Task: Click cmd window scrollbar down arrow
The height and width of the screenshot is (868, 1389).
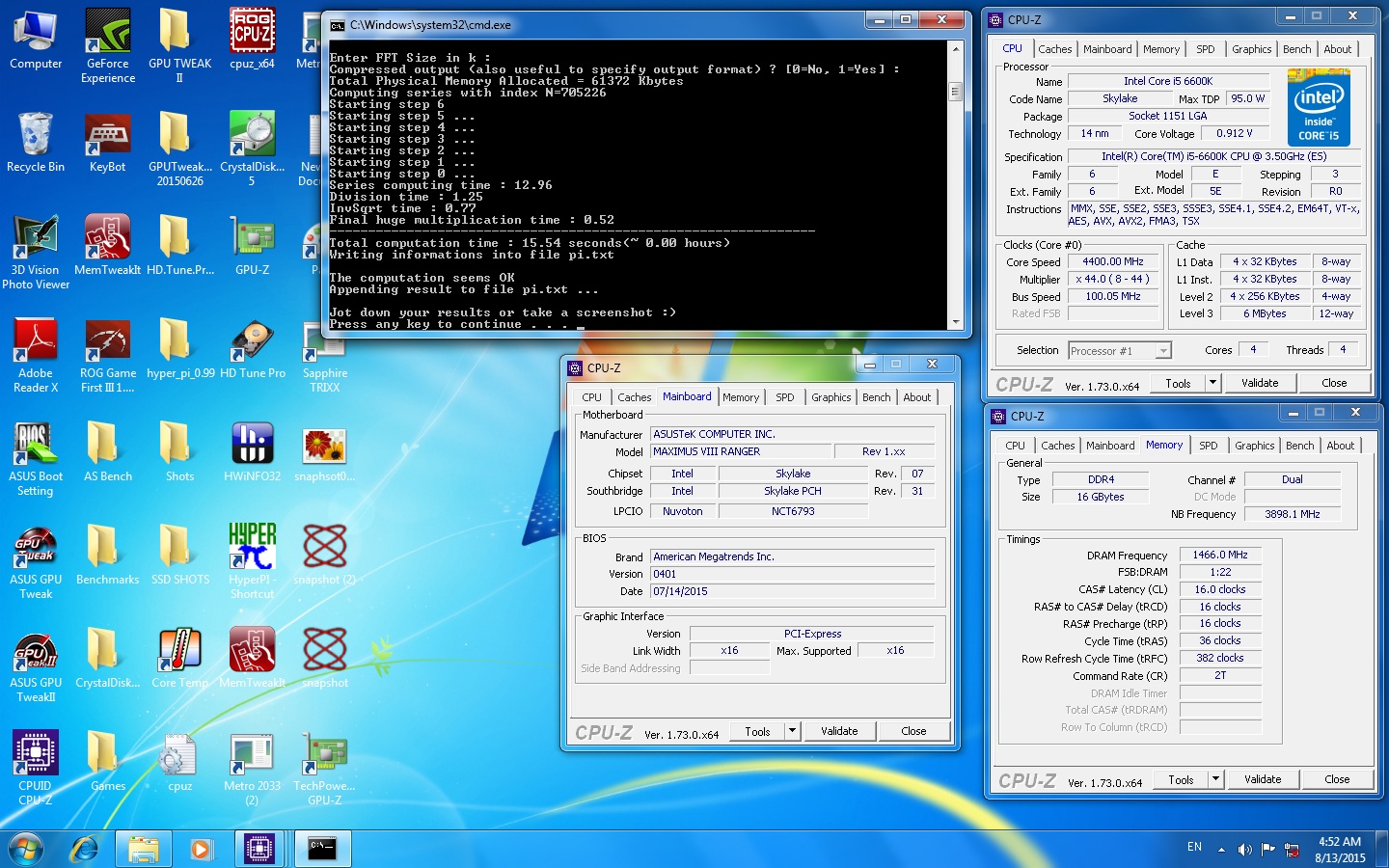Action: (x=955, y=322)
